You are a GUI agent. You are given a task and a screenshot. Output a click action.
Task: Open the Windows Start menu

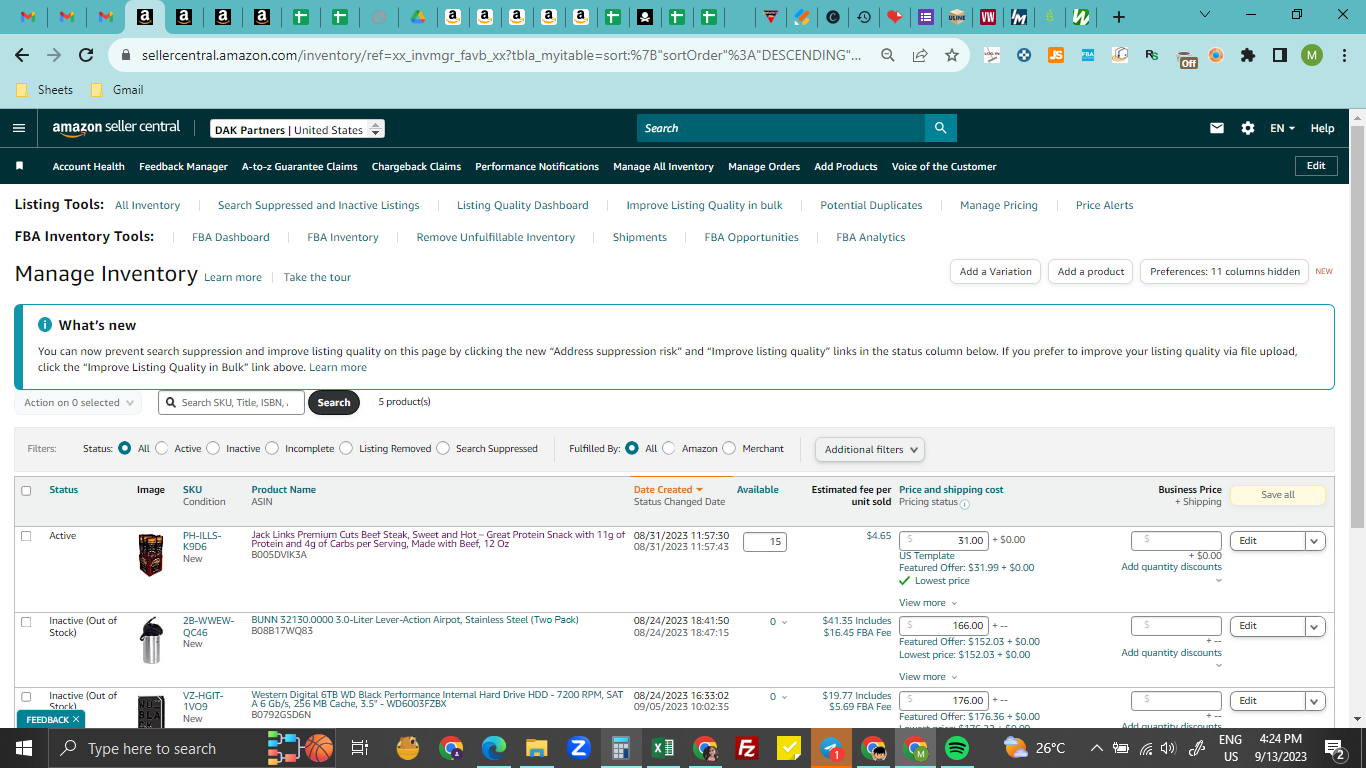[24, 748]
